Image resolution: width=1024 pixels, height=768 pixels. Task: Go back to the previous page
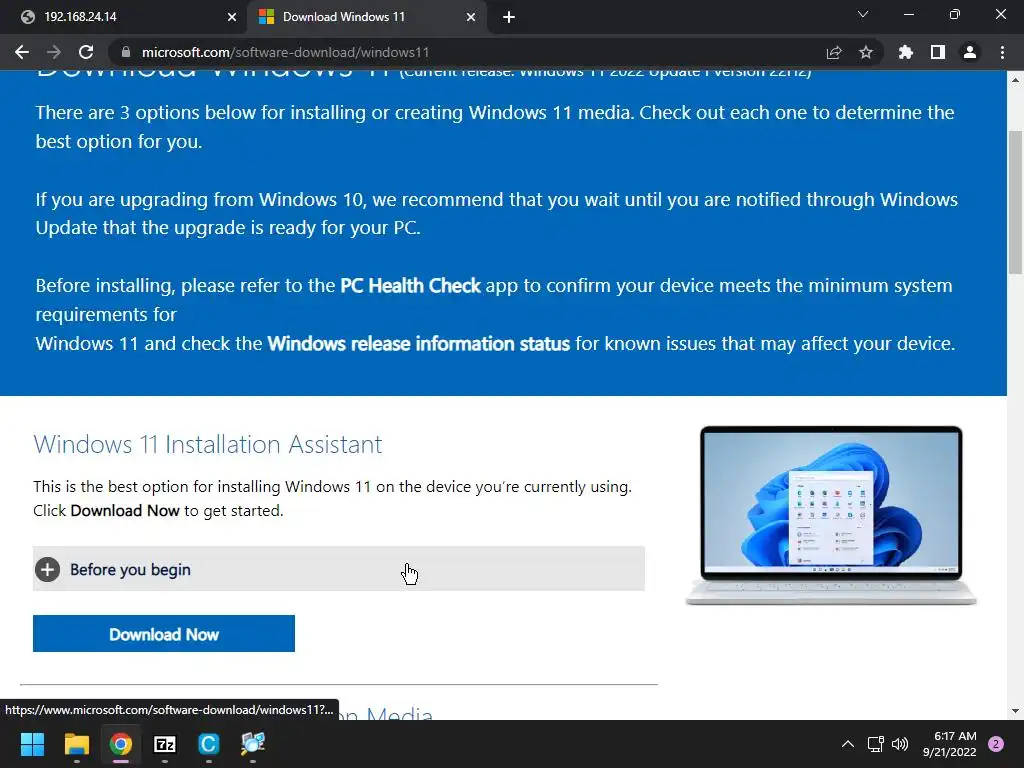pos(22,52)
